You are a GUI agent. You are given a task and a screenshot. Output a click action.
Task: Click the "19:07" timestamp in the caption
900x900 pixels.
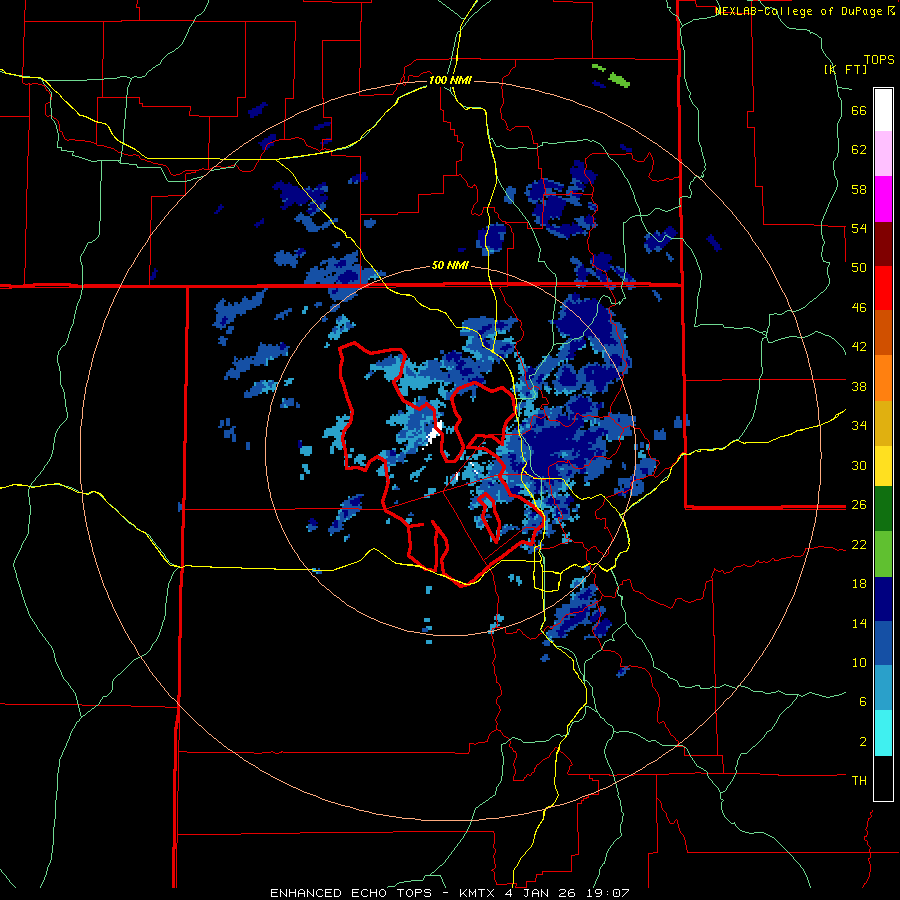tap(610, 893)
